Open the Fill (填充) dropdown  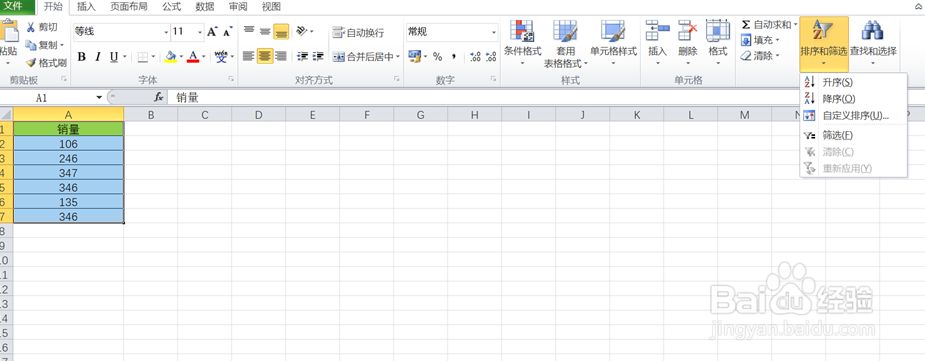[760, 40]
